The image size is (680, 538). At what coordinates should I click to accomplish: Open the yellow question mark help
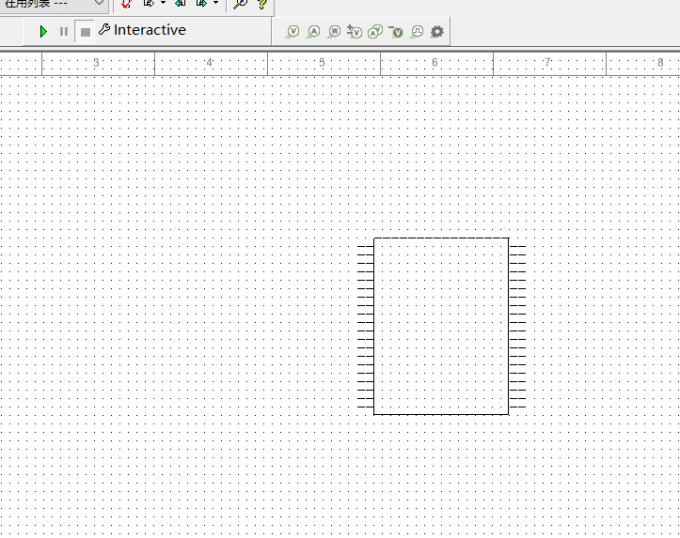[x=262, y=4]
